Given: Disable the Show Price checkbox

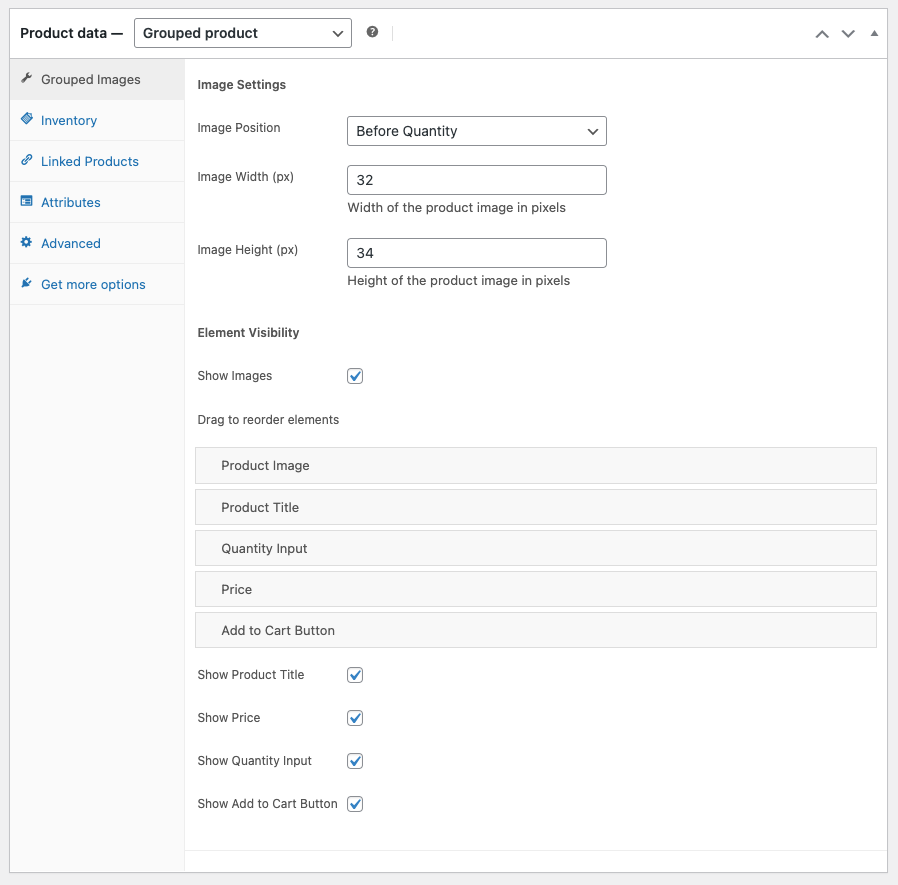Looking at the screenshot, I should (355, 718).
